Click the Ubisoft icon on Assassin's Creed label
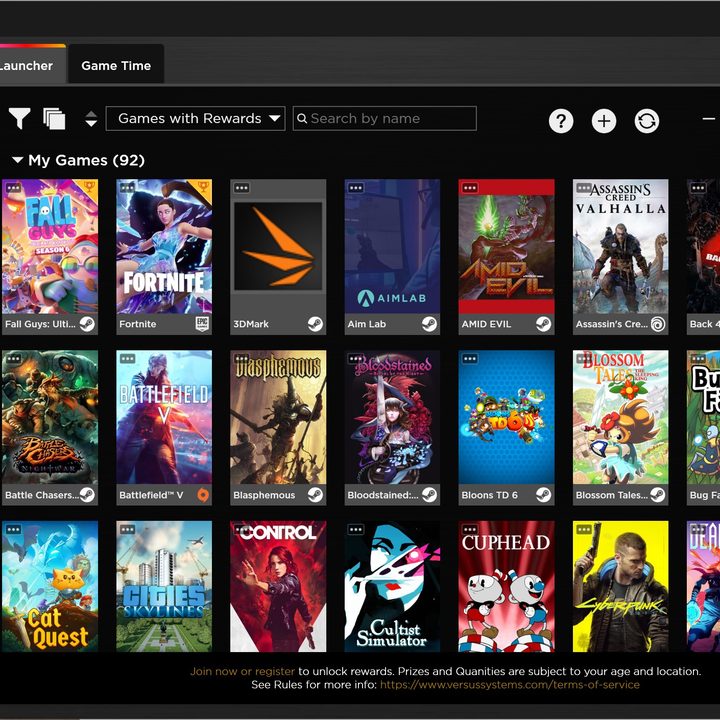The width and height of the screenshot is (720, 720). [658, 324]
